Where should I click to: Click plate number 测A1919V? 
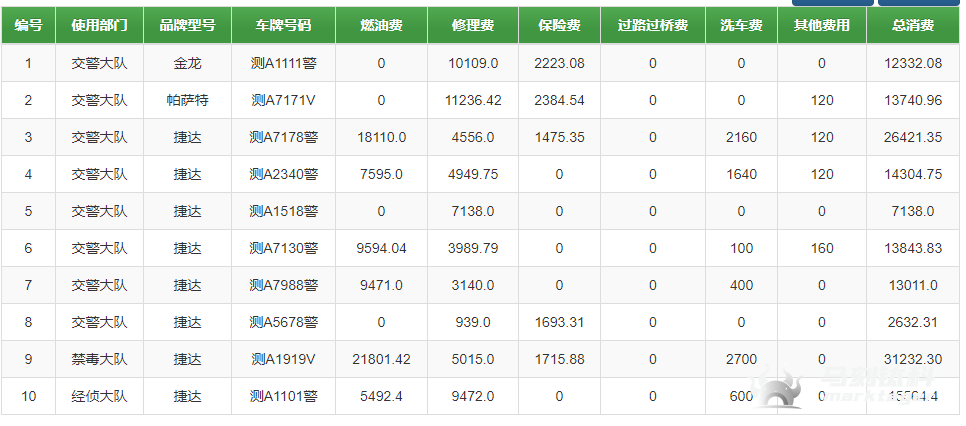pyautogui.click(x=283, y=359)
